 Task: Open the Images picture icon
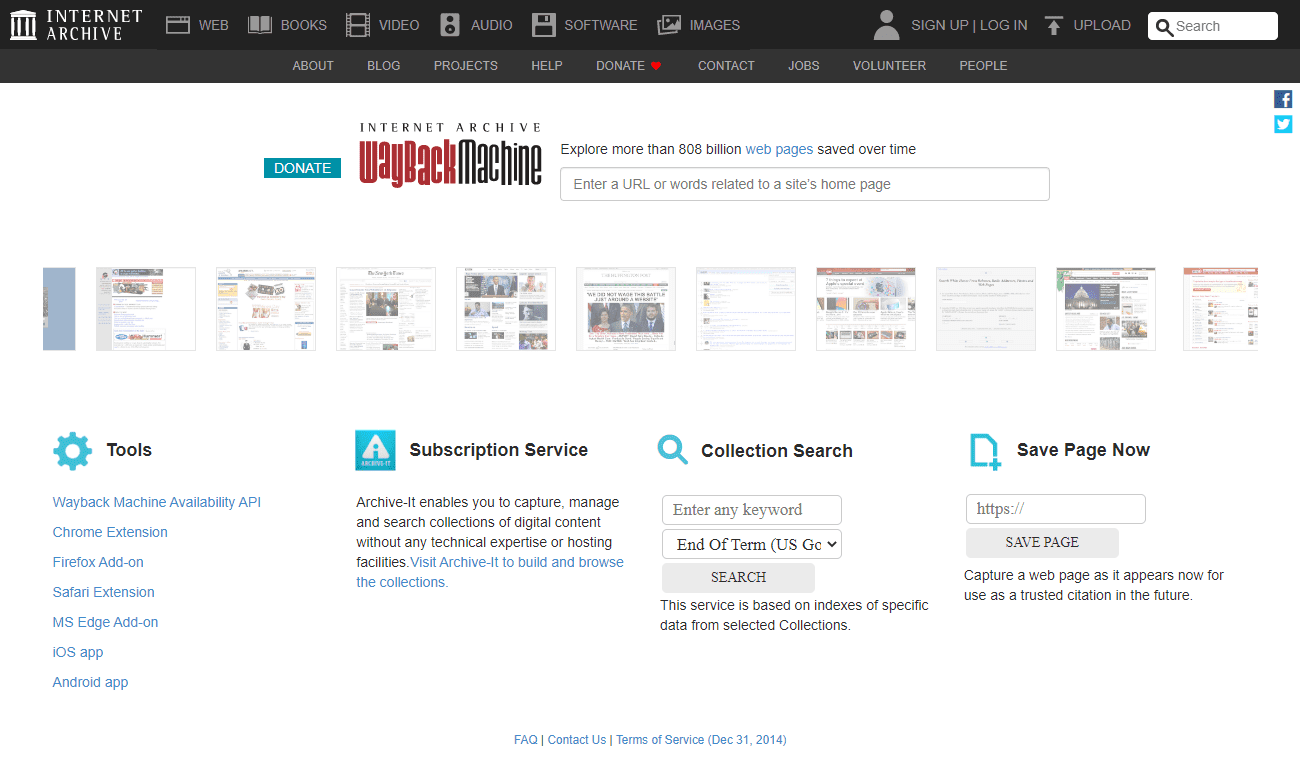tap(669, 25)
